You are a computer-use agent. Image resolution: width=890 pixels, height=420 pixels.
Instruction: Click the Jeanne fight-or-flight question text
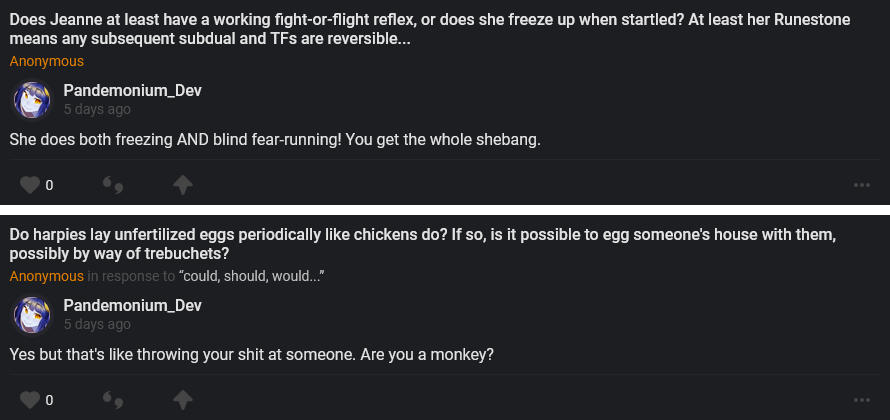click(x=420, y=28)
